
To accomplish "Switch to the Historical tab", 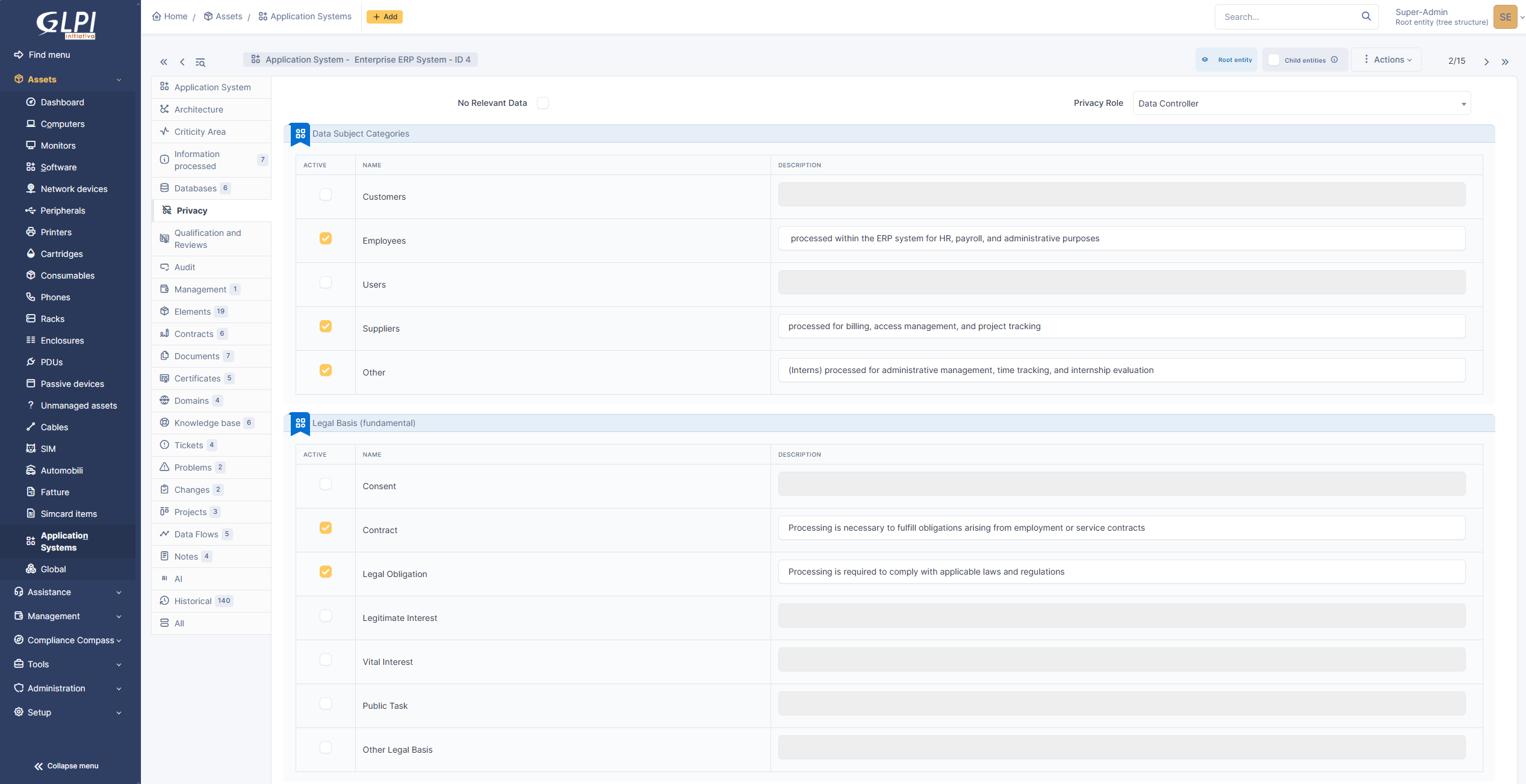I will pyautogui.click(x=211, y=601).
